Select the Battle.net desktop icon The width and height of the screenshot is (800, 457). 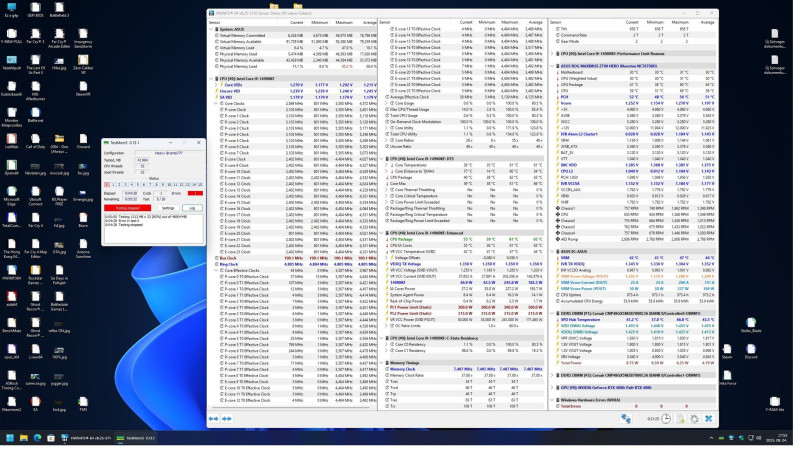pos(35,115)
